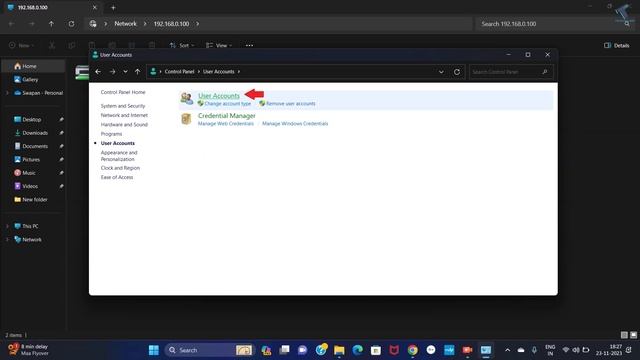This screenshot has height=360, width=640.
Task: Click User Accounts breadcrumb segment
Action: pyautogui.click(x=219, y=72)
